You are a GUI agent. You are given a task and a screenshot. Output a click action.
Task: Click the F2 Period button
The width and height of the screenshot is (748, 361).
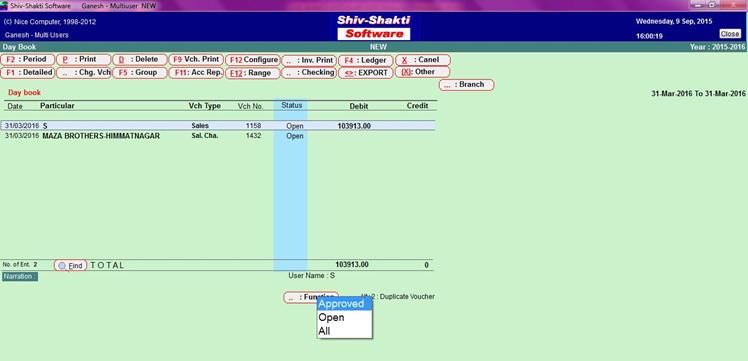pyautogui.click(x=28, y=60)
